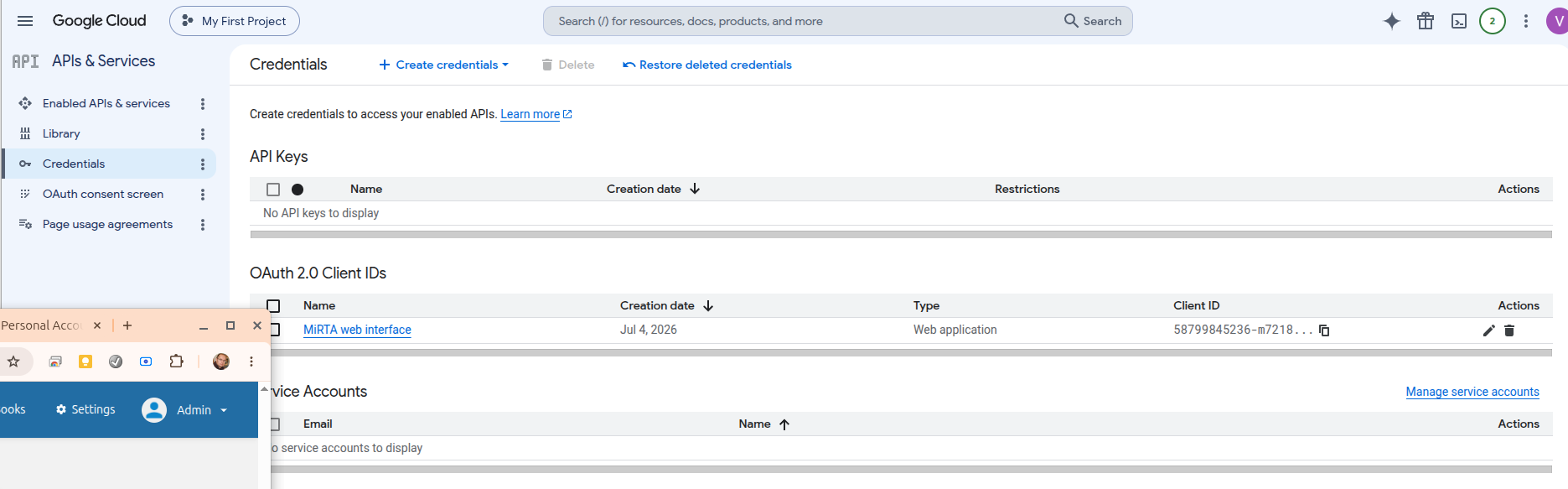This screenshot has height=489, width=1568.
Task: Click the Client ID column header
Action: tap(1196, 305)
